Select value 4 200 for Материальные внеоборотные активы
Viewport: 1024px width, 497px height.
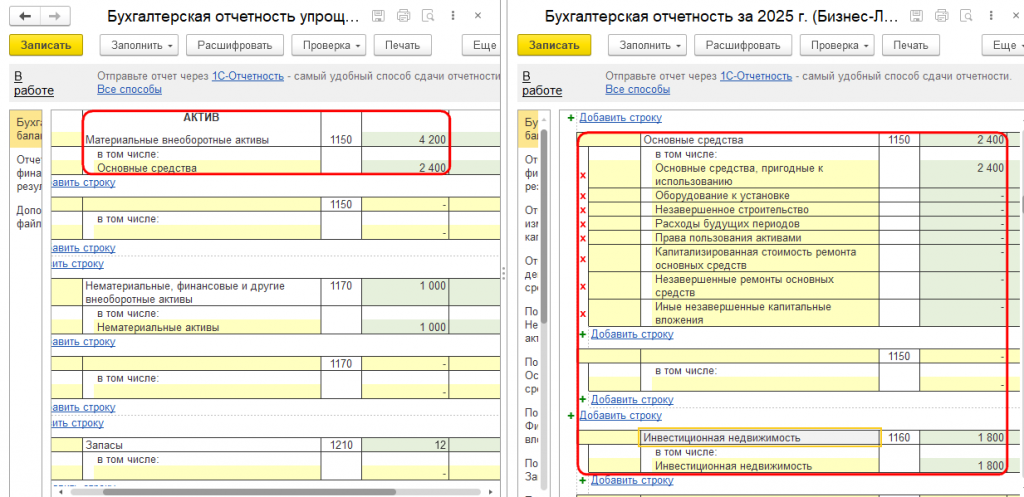[x=405, y=139]
